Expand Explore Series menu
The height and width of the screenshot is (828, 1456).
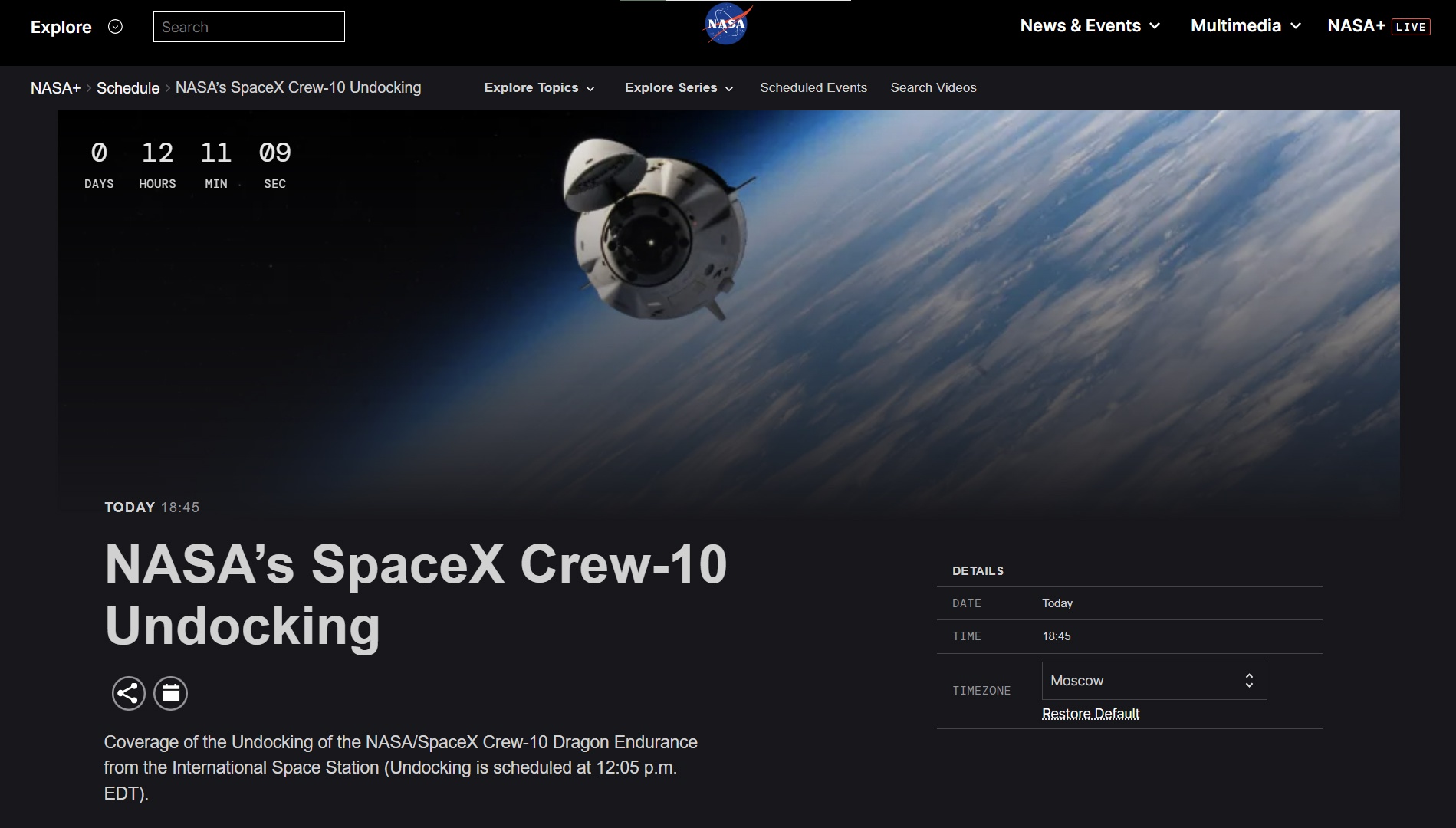(679, 88)
